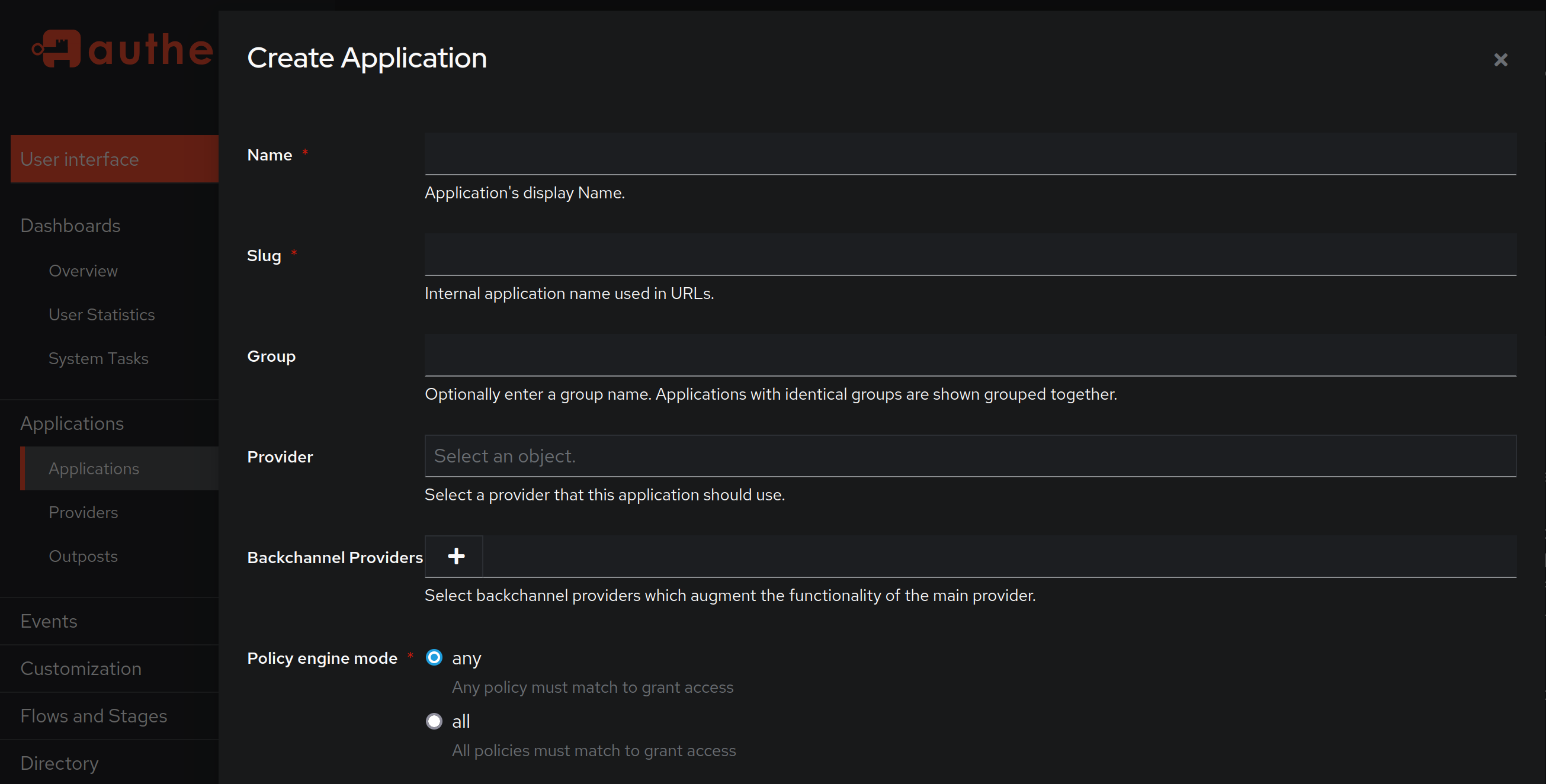The image size is (1546, 784).
Task: Click the Policy engine mode label
Action: tap(322, 658)
